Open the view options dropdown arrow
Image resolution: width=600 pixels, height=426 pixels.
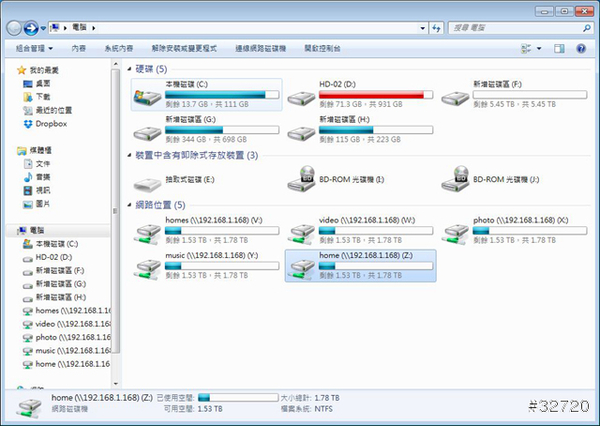click(539, 49)
